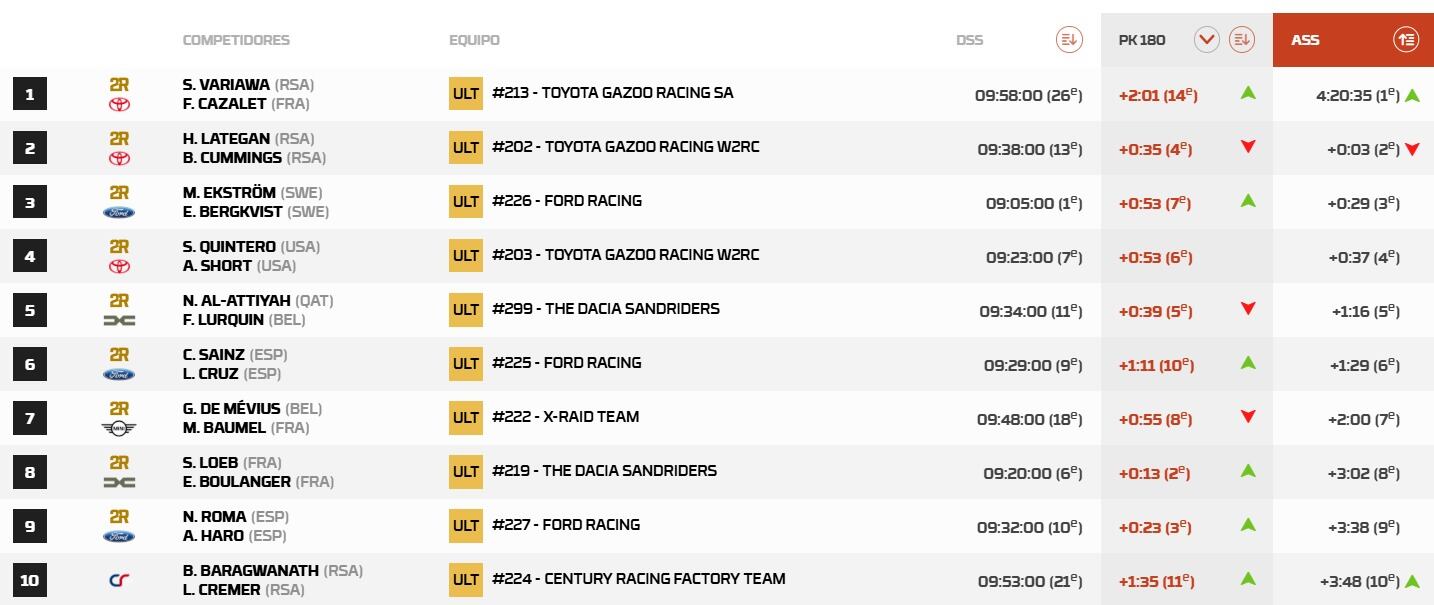Image resolution: width=1434 pixels, height=605 pixels.
Task: Click the ULT badge for #226 Ford Racing
Action: coord(466,201)
